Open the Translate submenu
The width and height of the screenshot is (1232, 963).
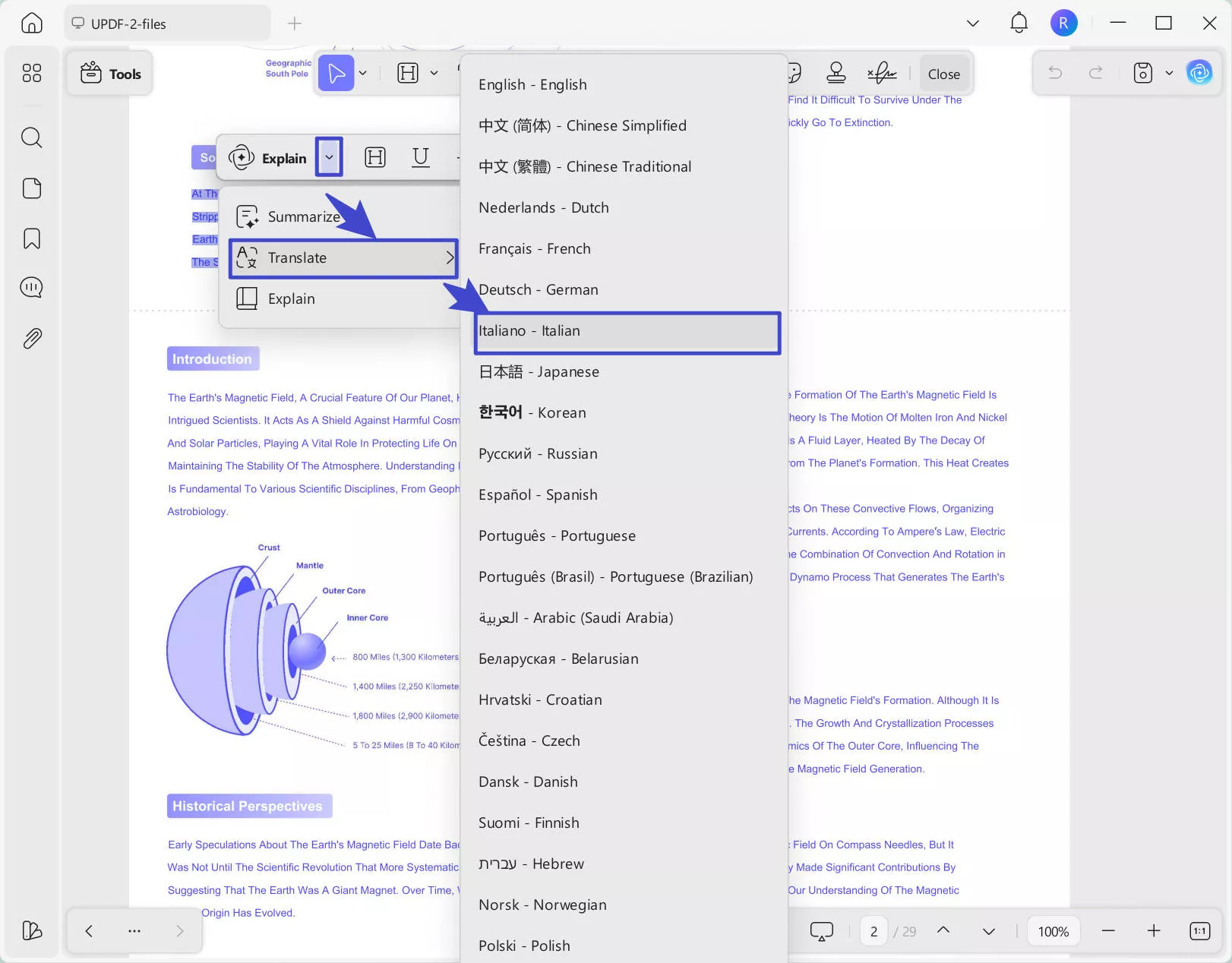pyautogui.click(x=343, y=258)
